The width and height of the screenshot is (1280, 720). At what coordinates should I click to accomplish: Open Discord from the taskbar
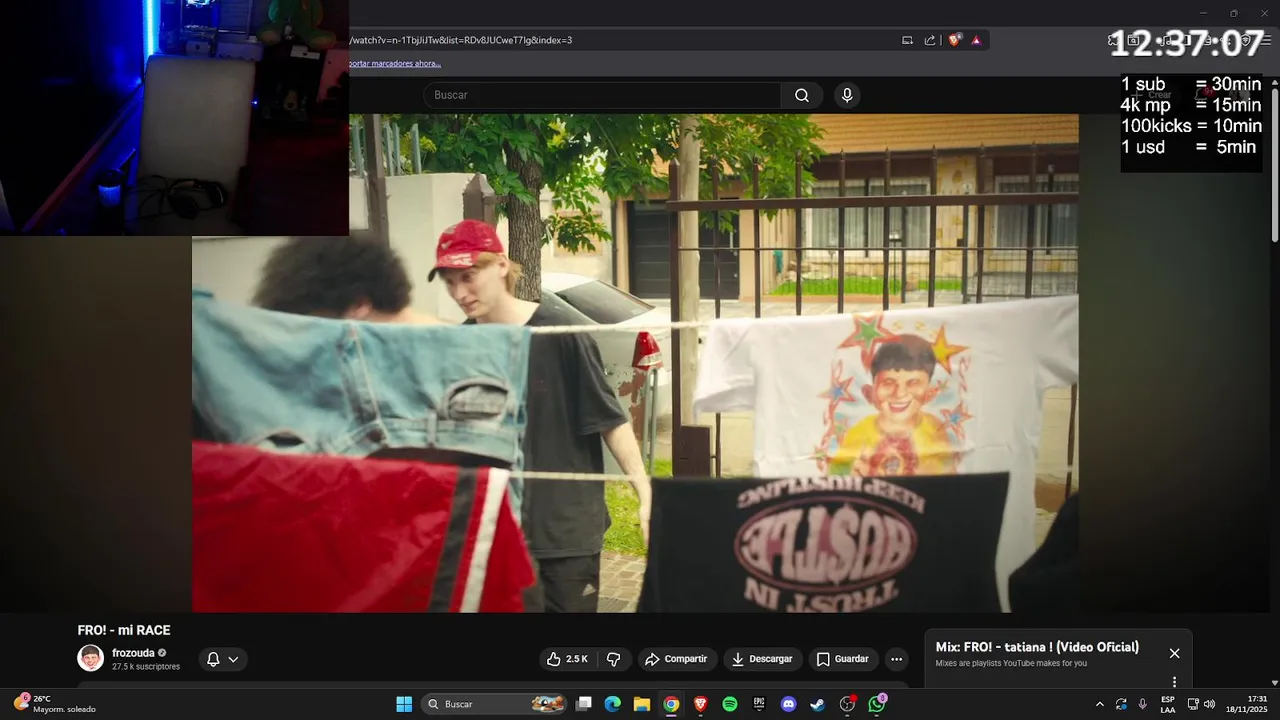tap(788, 704)
